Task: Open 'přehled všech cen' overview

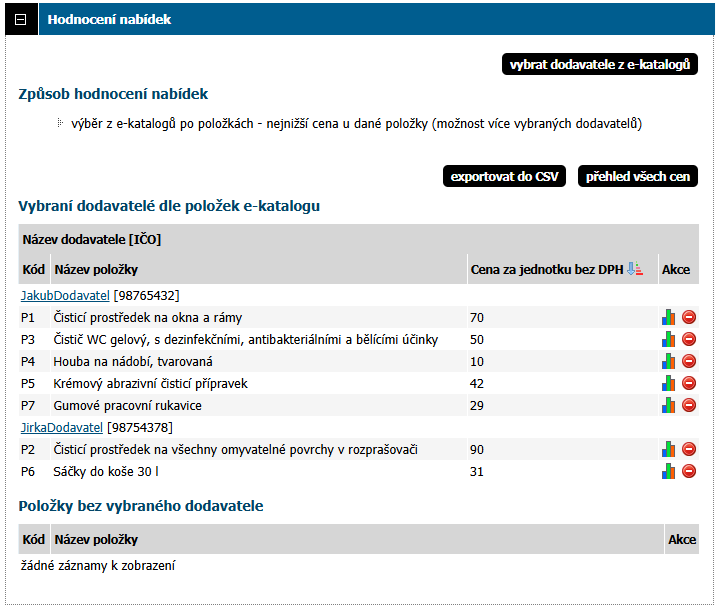Action: [x=638, y=177]
